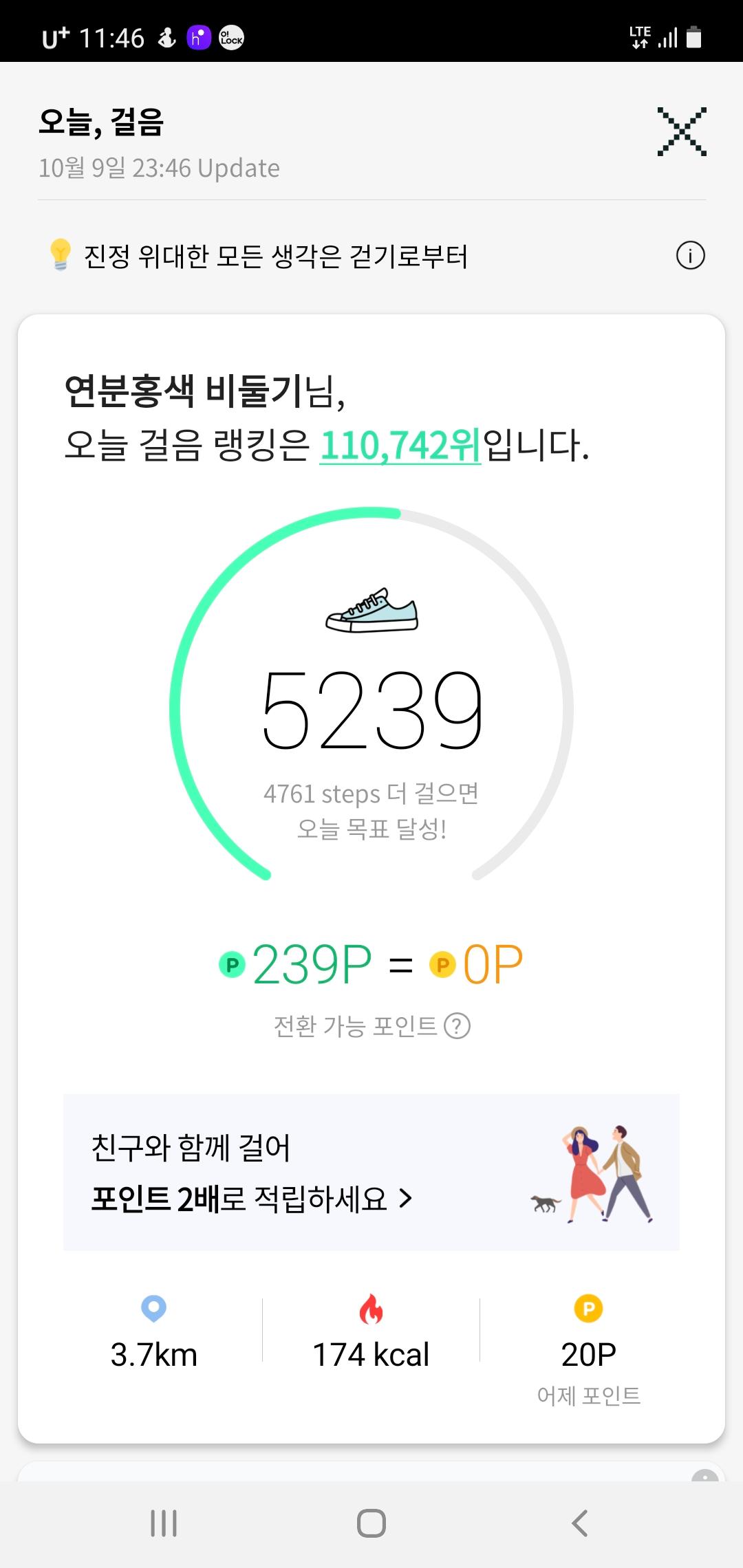The width and height of the screenshot is (743, 1568).
Task: Tap the 5239 step count
Action: click(x=371, y=710)
